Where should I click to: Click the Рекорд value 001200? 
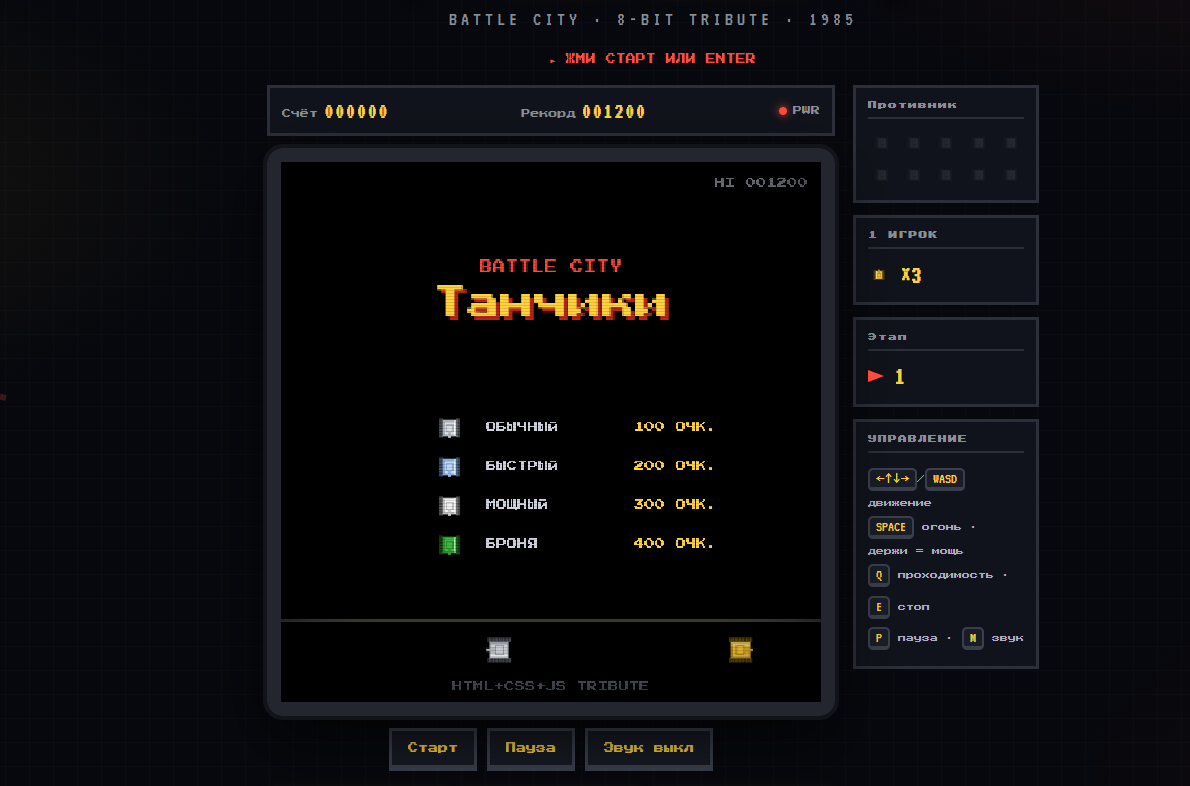click(x=614, y=112)
